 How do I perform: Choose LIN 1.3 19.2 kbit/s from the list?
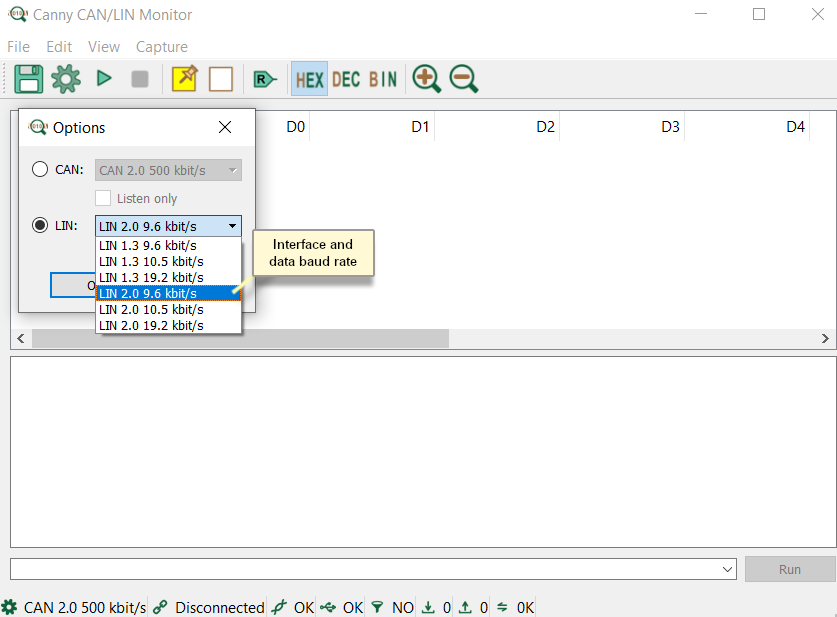tap(168, 278)
